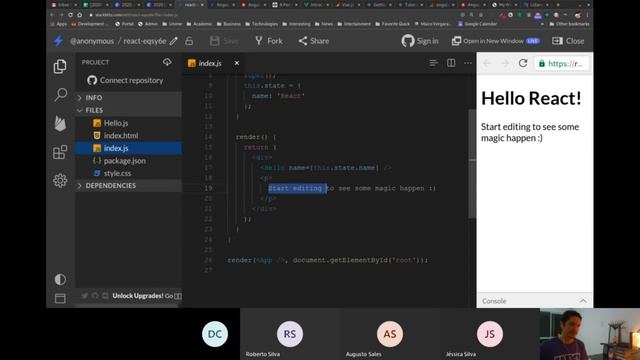Expand the INFO section

(129, 98)
